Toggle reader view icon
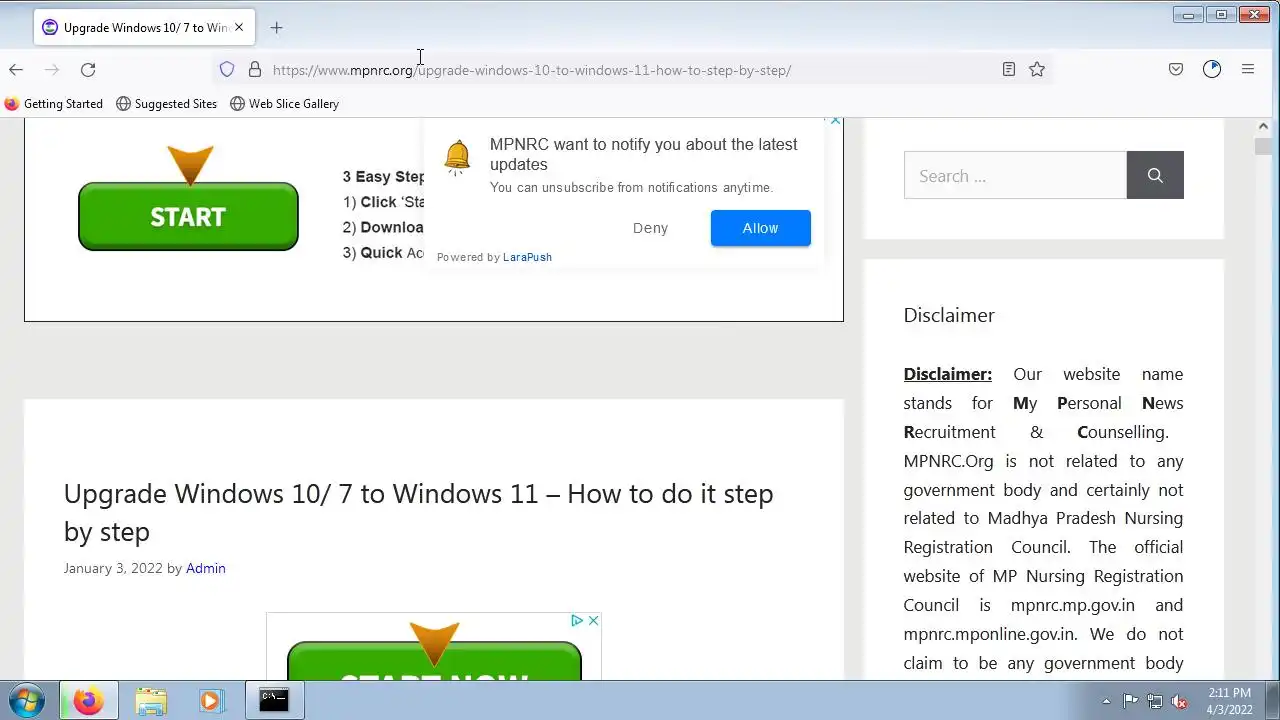The image size is (1280, 720). pos(1009,69)
